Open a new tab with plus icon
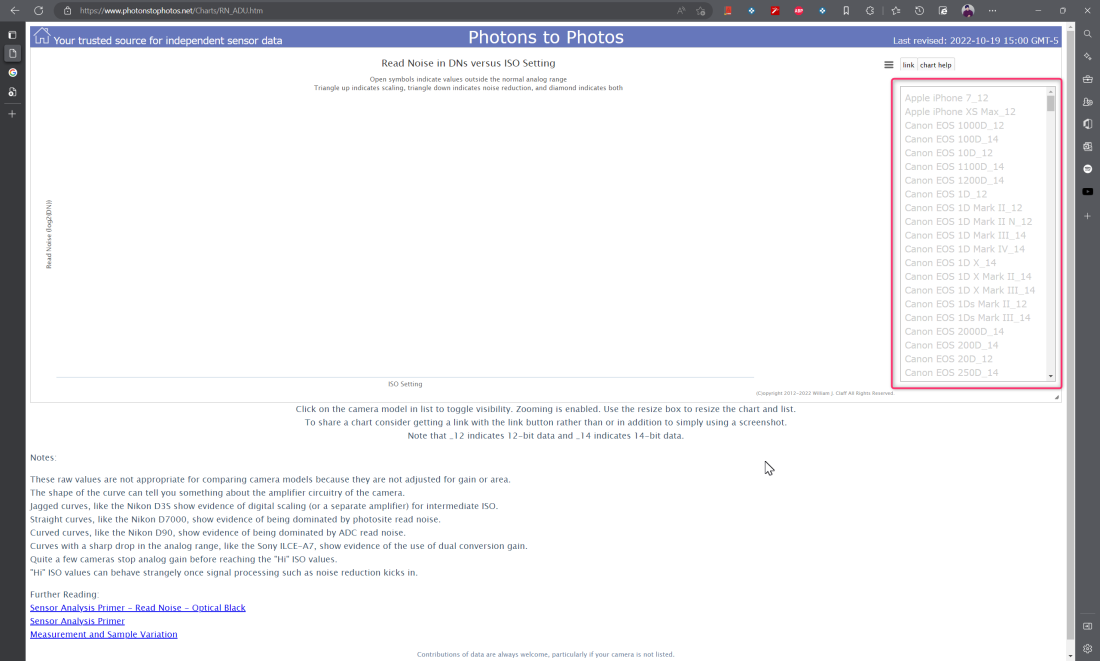The height and width of the screenshot is (661, 1100). [x=12, y=114]
